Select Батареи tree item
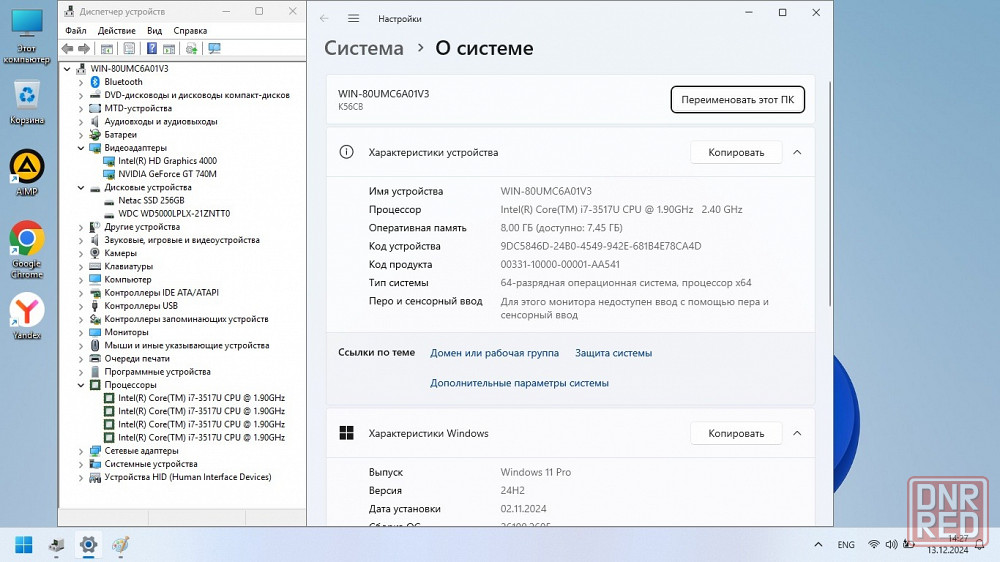This screenshot has height=562, width=1000. (121, 135)
